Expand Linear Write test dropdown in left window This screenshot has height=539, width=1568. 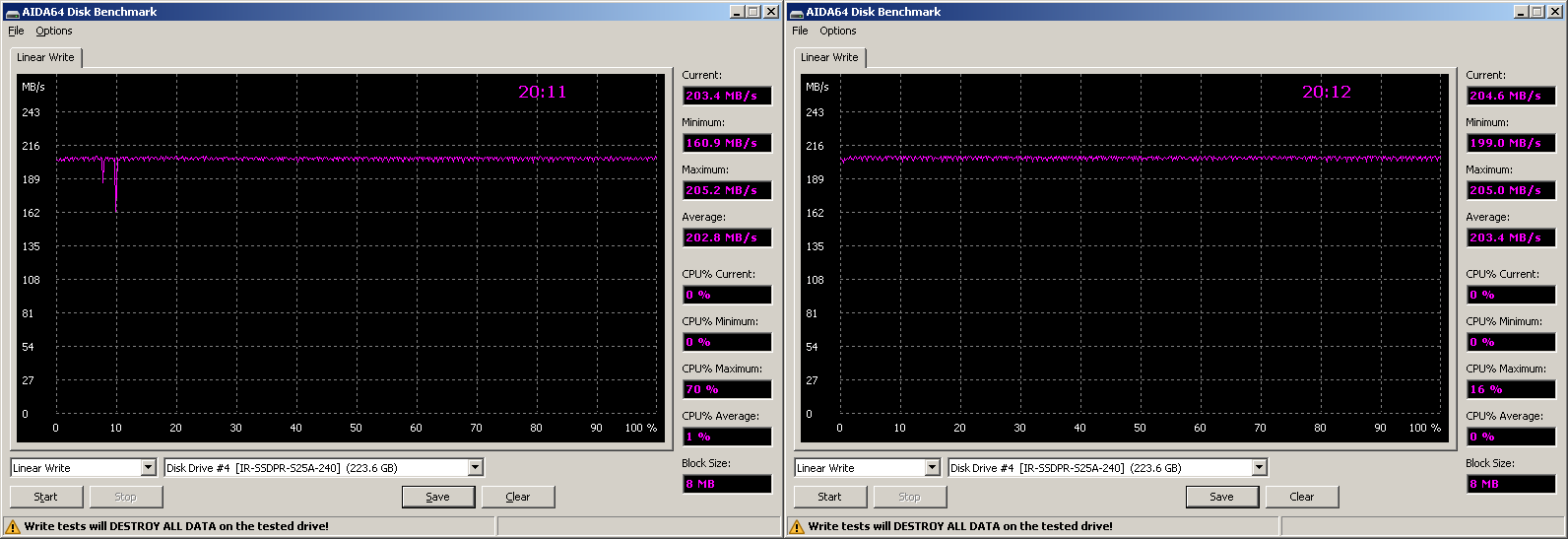click(x=149, y=468)
